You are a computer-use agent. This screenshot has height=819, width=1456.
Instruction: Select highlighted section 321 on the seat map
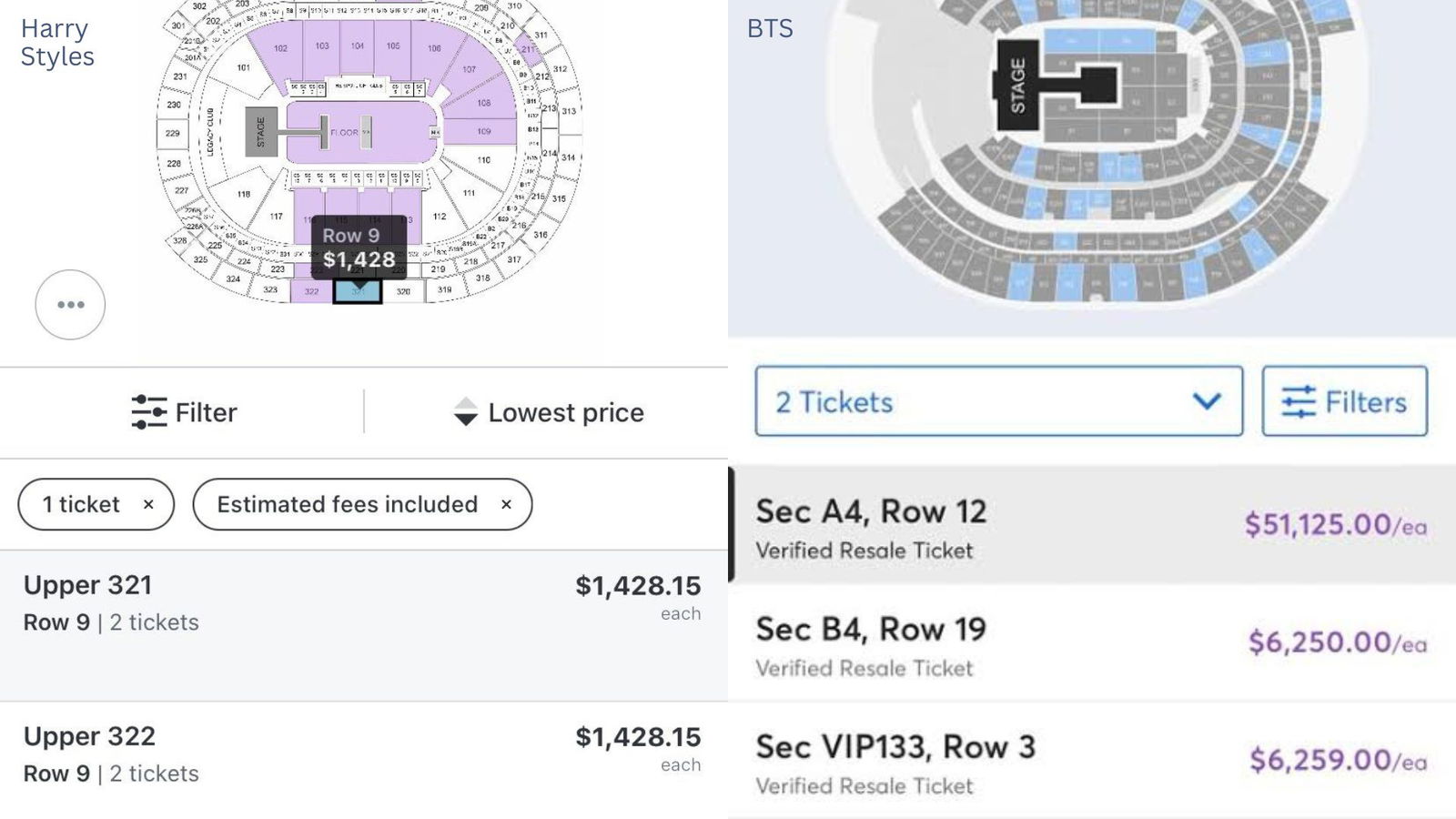pos(355,292)
